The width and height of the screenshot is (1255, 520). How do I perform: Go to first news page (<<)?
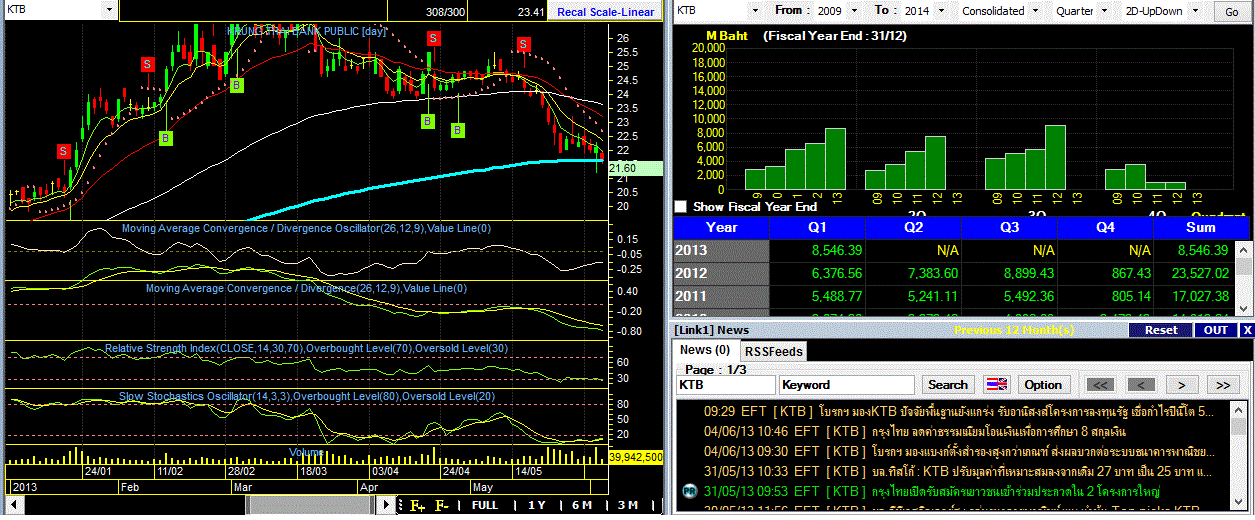[1100, 385]
